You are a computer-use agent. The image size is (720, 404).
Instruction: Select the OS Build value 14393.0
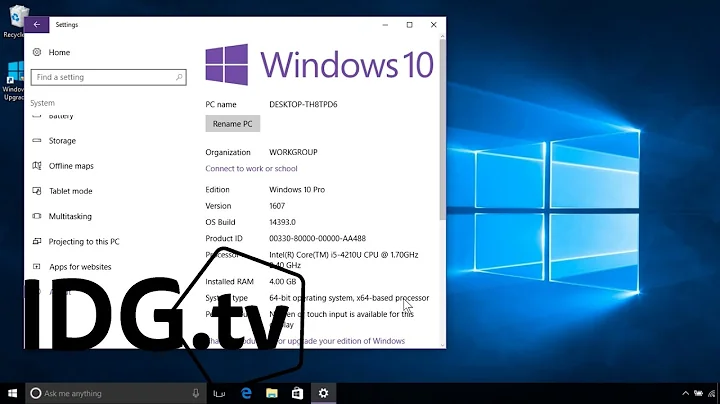coord(282,222)
